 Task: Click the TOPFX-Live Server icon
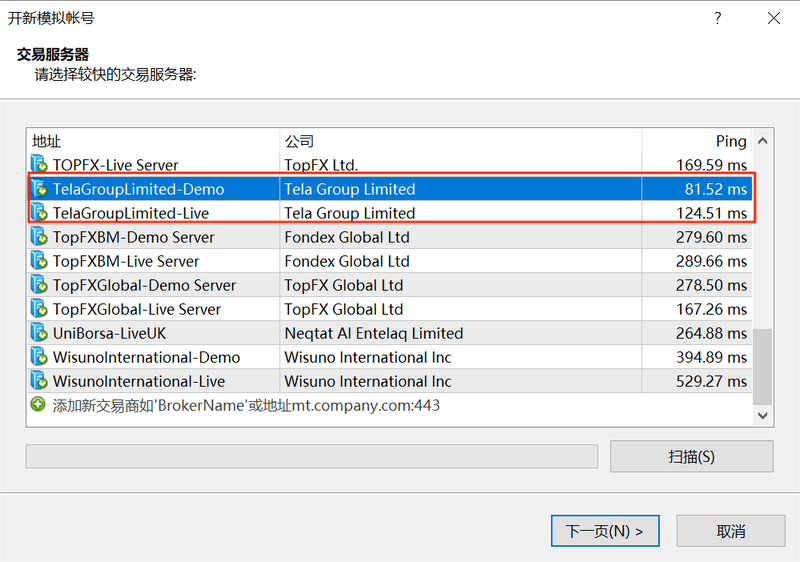tap(39, 164)
